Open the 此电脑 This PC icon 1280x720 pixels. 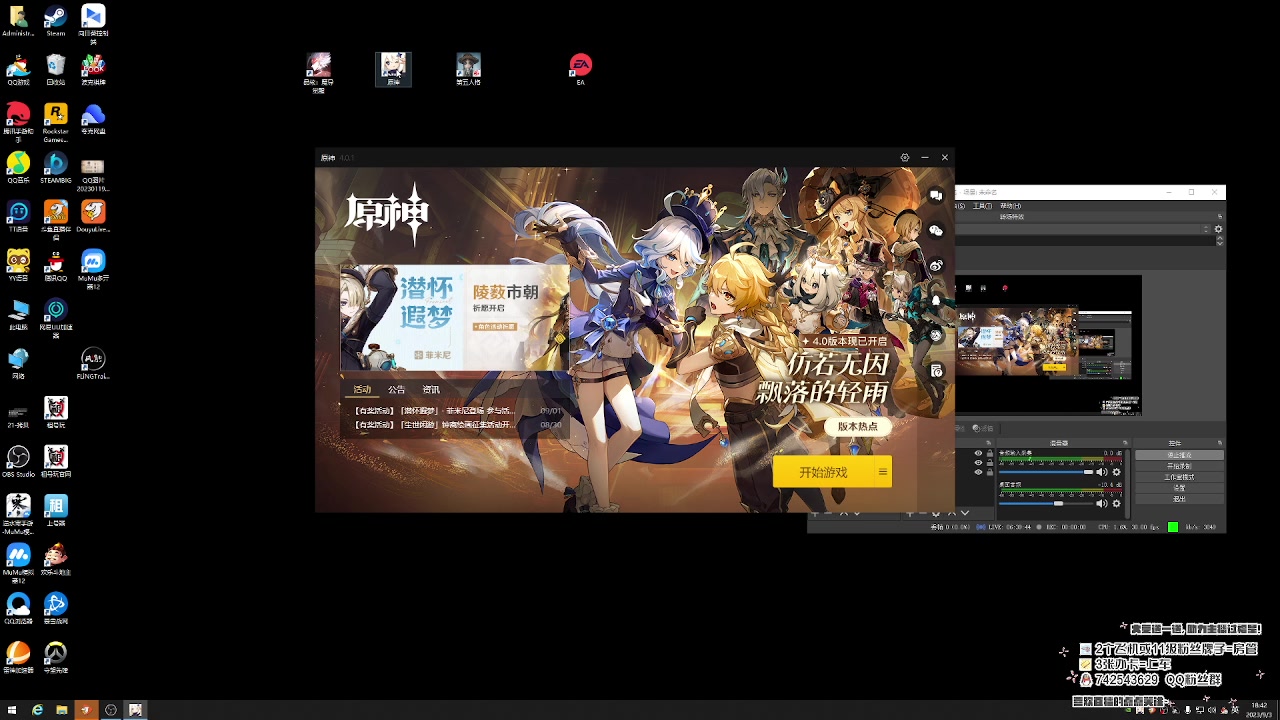click(18, 314)
